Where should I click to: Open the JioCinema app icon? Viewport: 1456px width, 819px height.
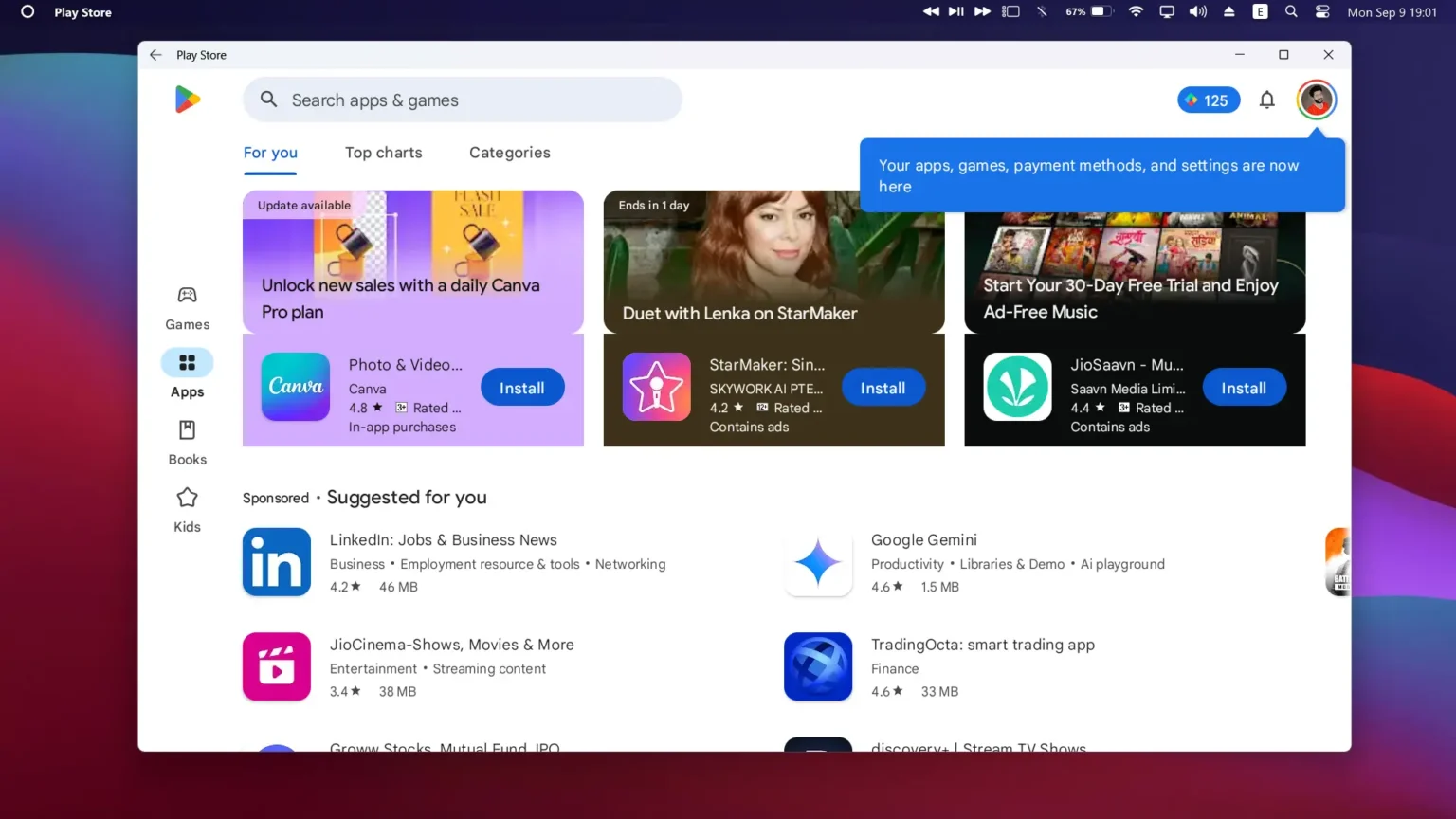tap(277, 666)
